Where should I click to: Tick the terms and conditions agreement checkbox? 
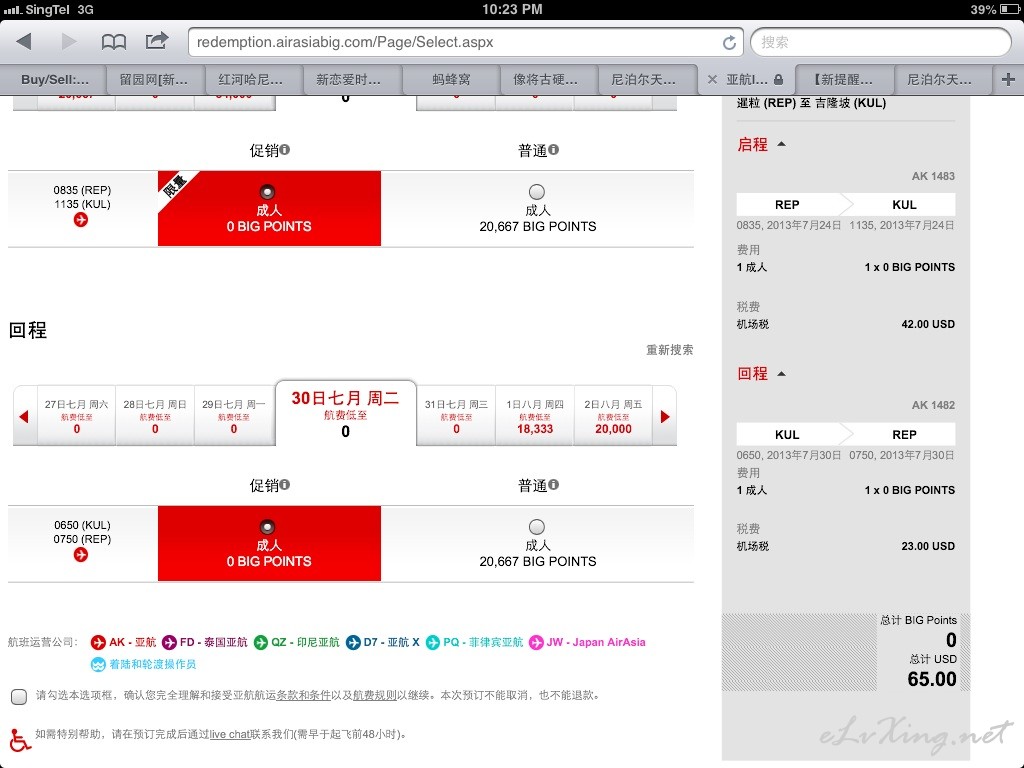[x=19, y=697]
